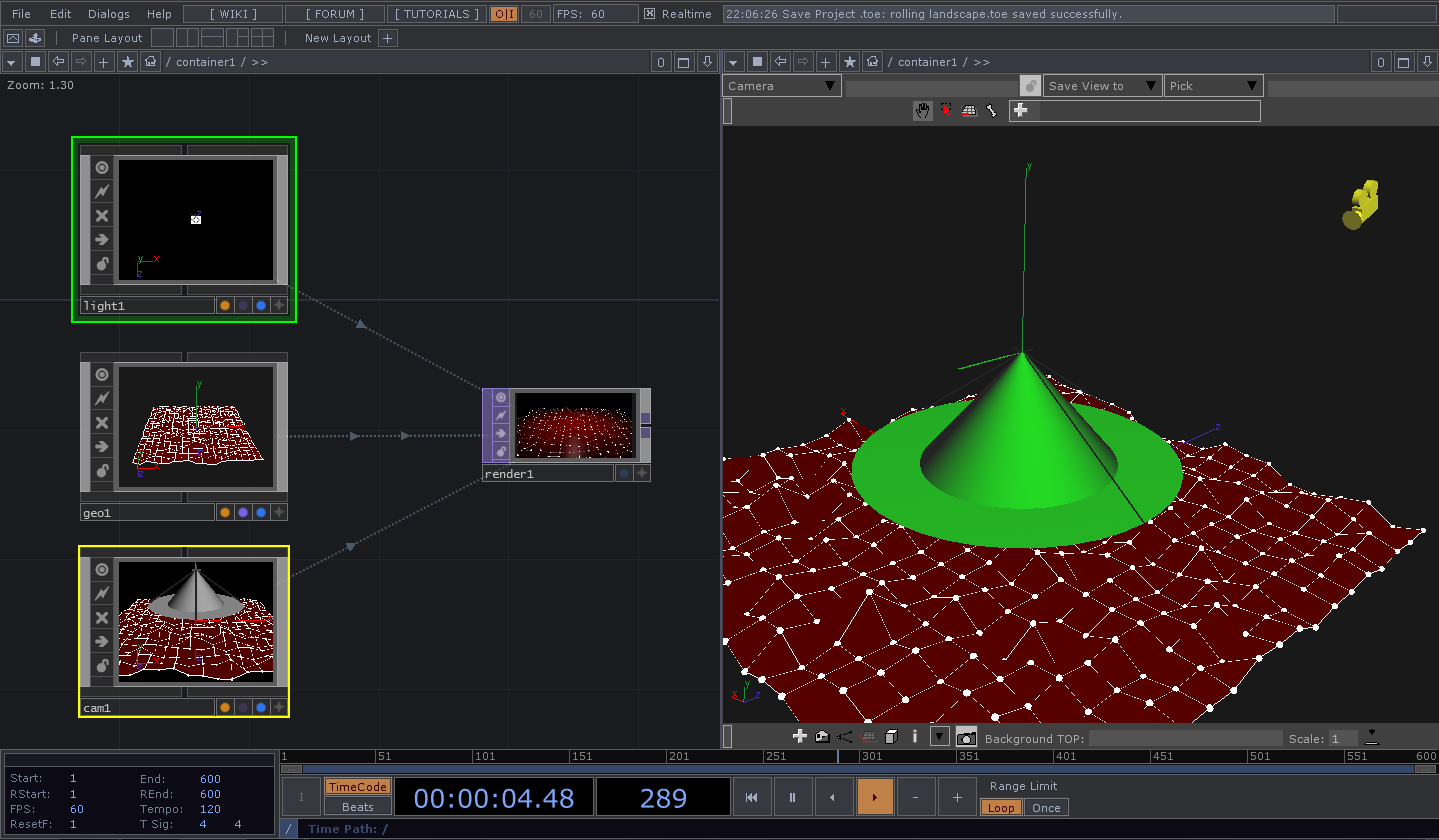The image size is (1439, 840).
Task: Click the viewer active icon on light1 node
Action: pyautogui.click(x=101, y=167)
